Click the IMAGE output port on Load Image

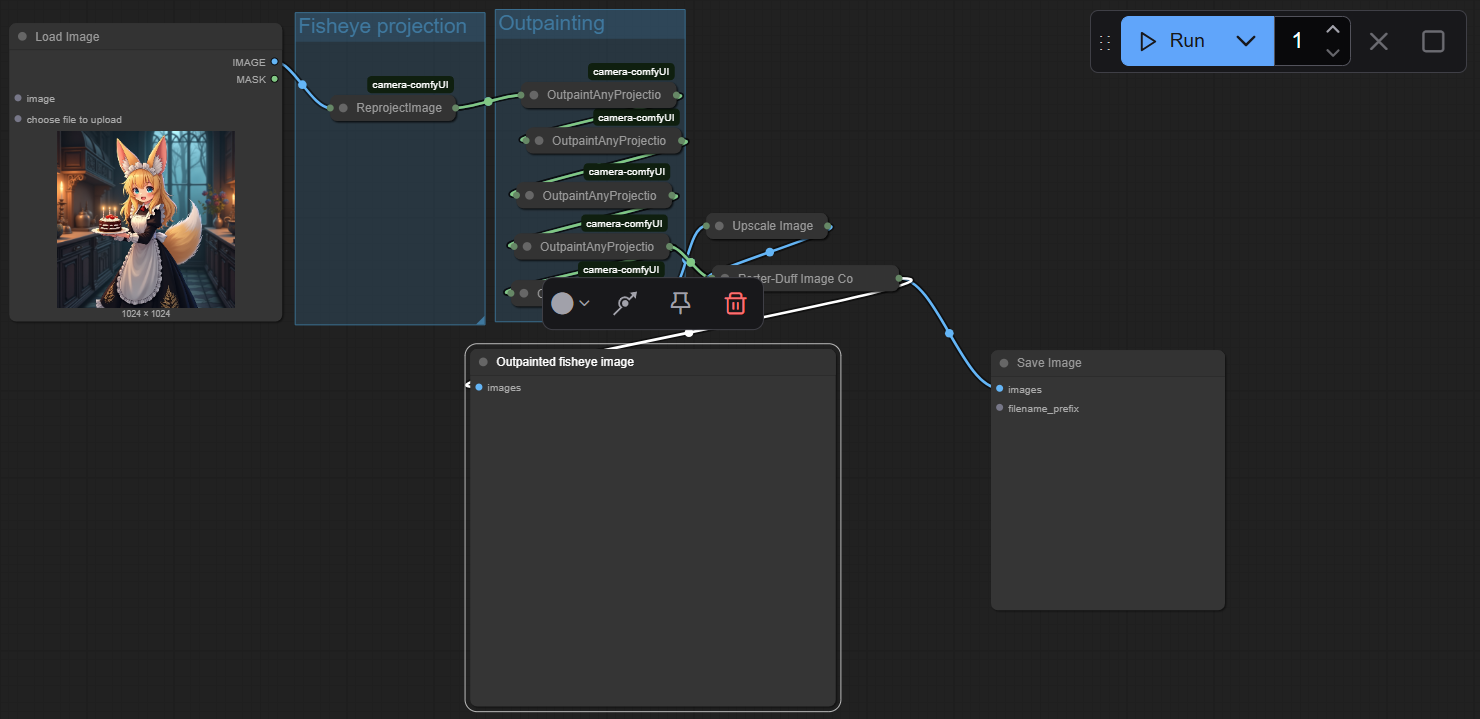275,62
